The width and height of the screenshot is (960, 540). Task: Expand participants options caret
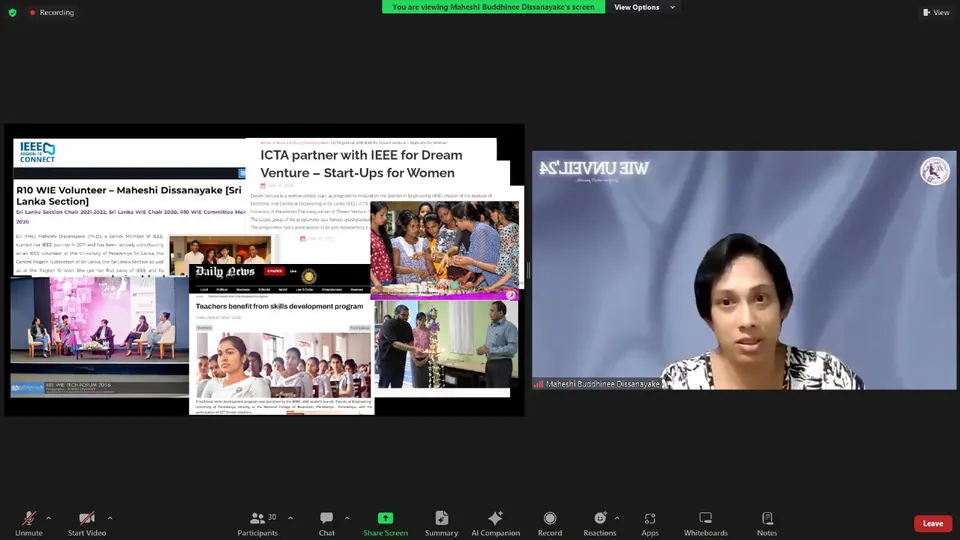tap(290, 519)
